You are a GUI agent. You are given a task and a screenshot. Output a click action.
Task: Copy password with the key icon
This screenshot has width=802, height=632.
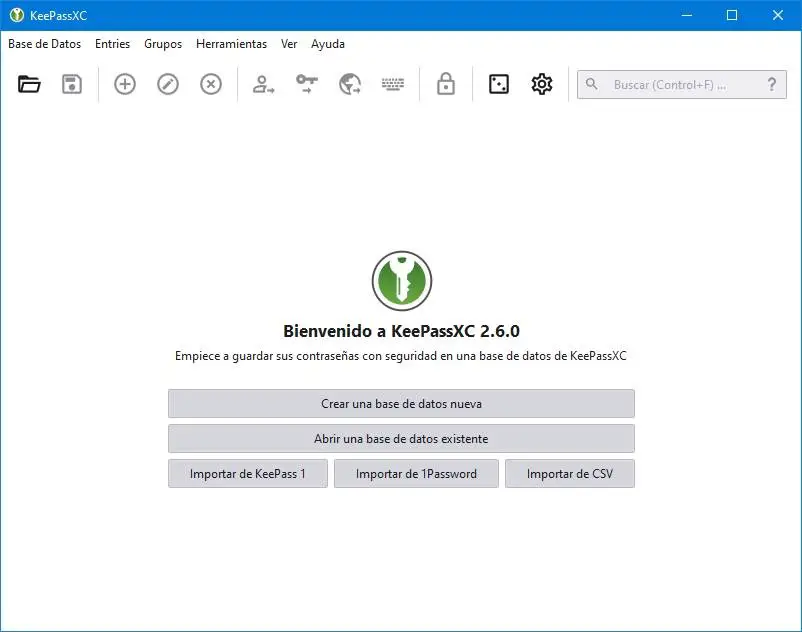(307, 84)
